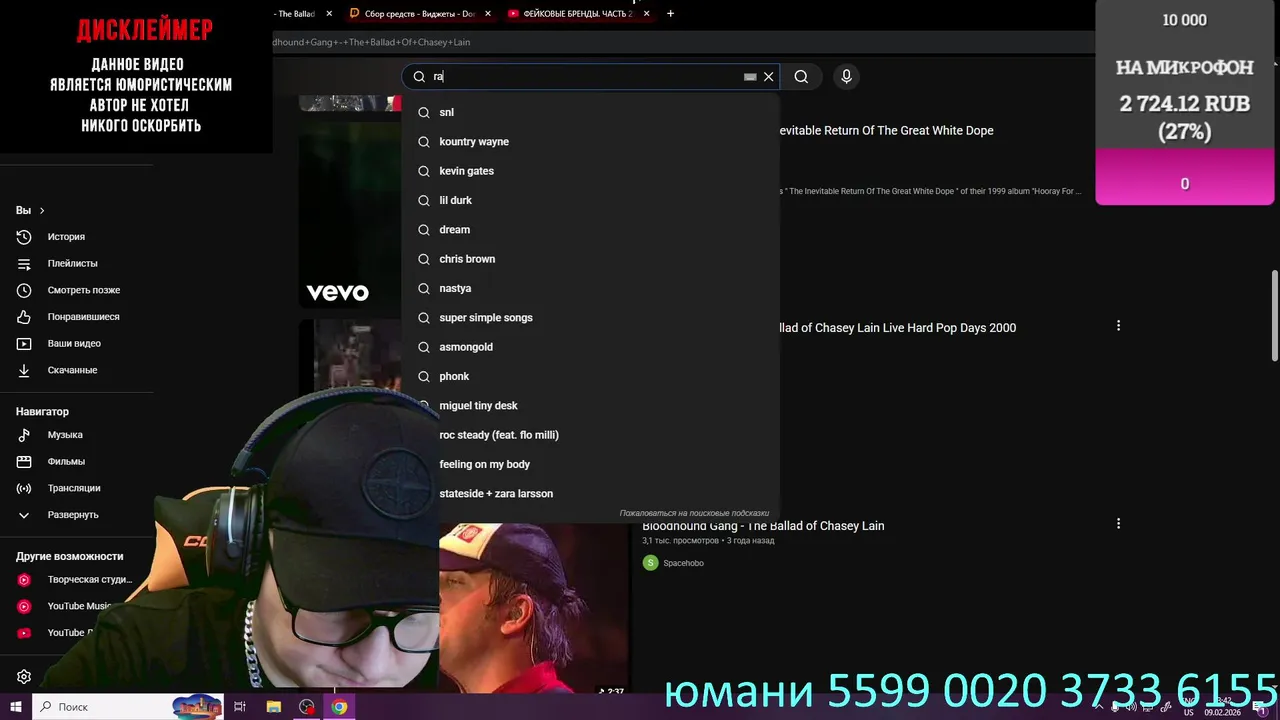Viewport: 1280px width, 720px height.
Task: Choose roc steady (feat. flo milli) suggestion
Action: (590, 435)
